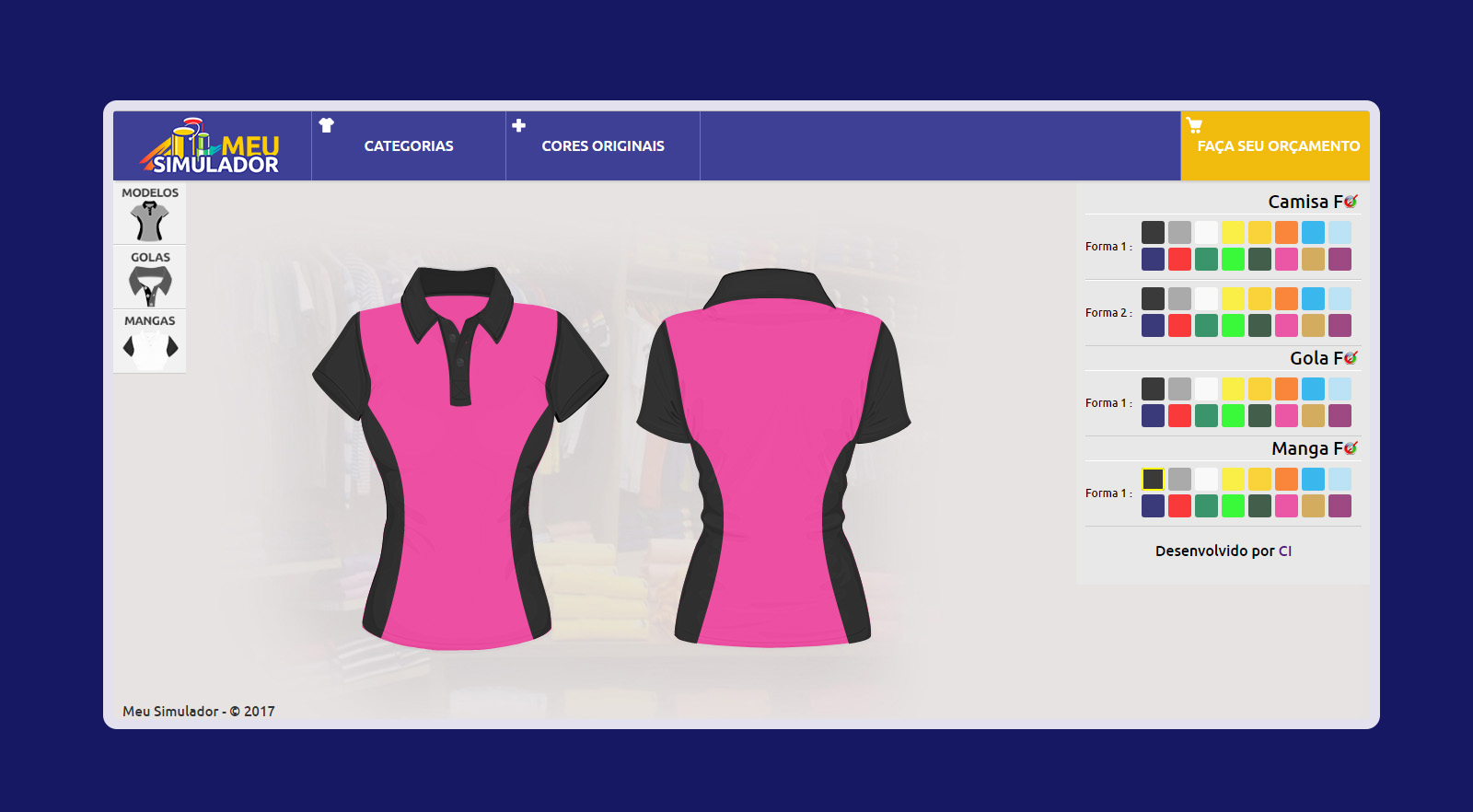Viewport: 1473px width, 812px height.
Task: Click the front view polo shirt preview
Action: 460,458
